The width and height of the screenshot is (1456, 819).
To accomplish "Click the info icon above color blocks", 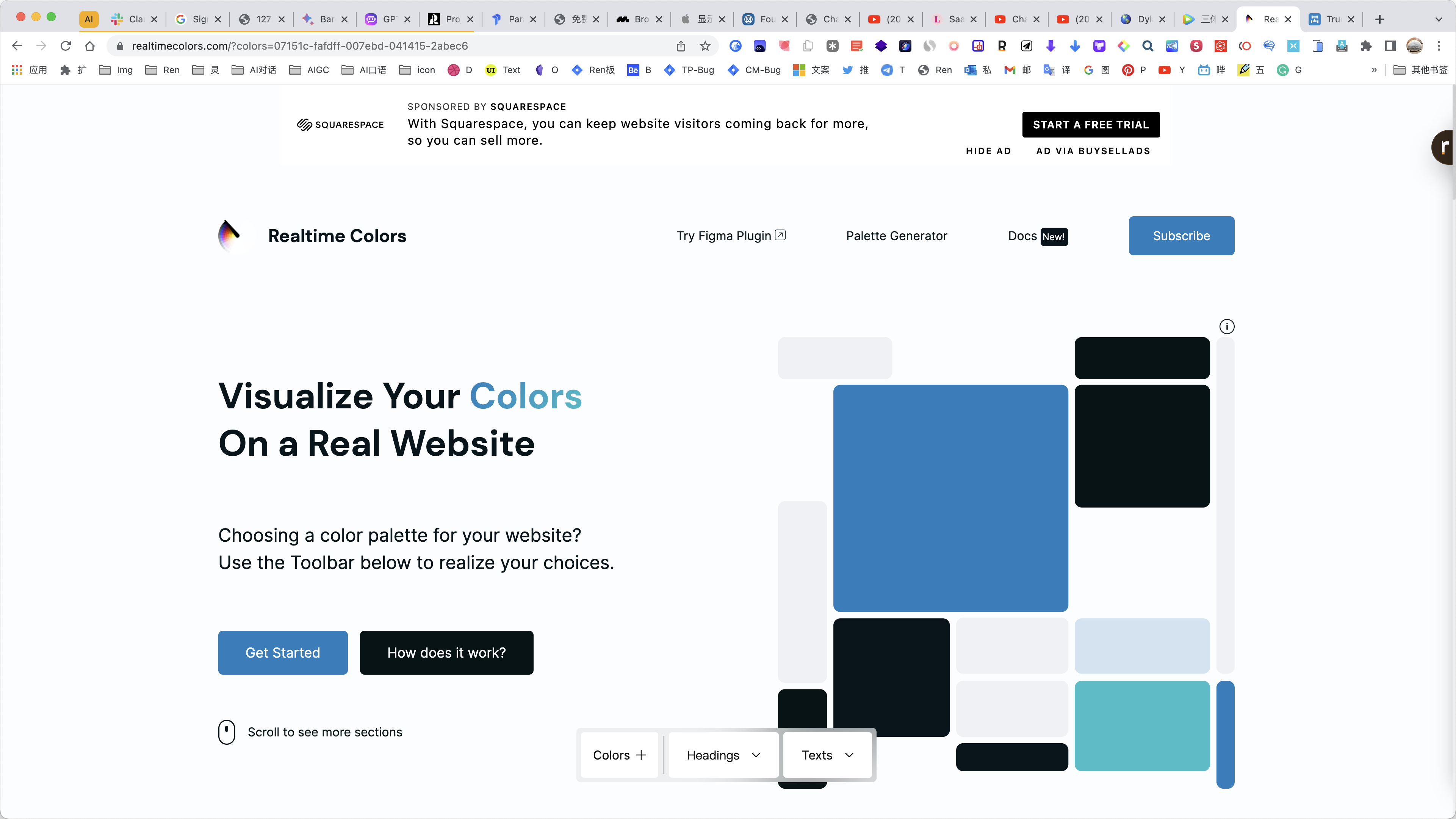I will [1226, 327].
